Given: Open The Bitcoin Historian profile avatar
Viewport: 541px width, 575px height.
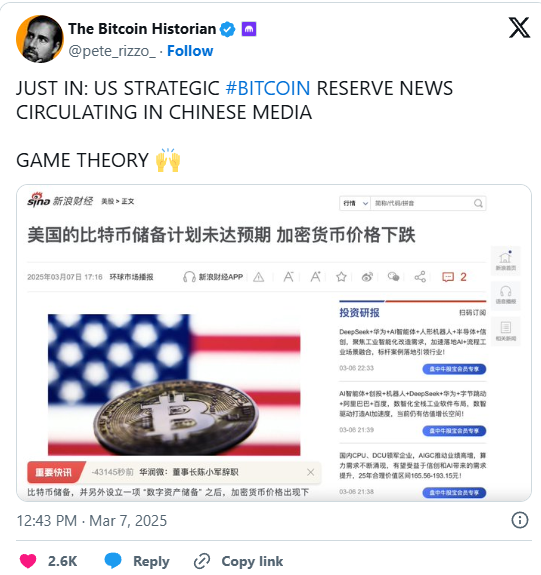Looking at the screenshot, I should click(x=40, y=39).
